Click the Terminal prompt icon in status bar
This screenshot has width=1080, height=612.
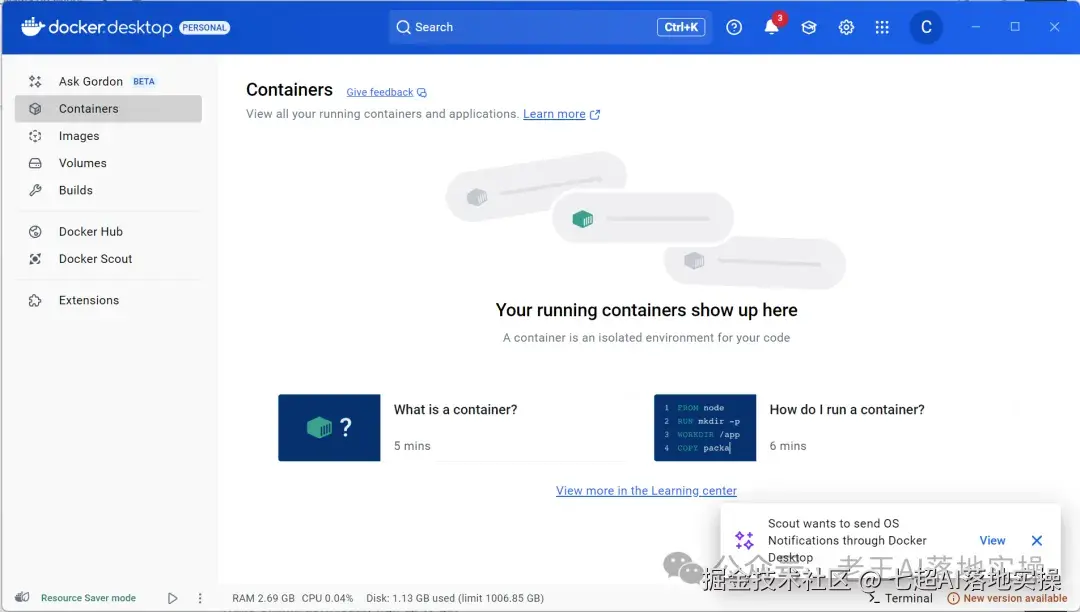874,598
